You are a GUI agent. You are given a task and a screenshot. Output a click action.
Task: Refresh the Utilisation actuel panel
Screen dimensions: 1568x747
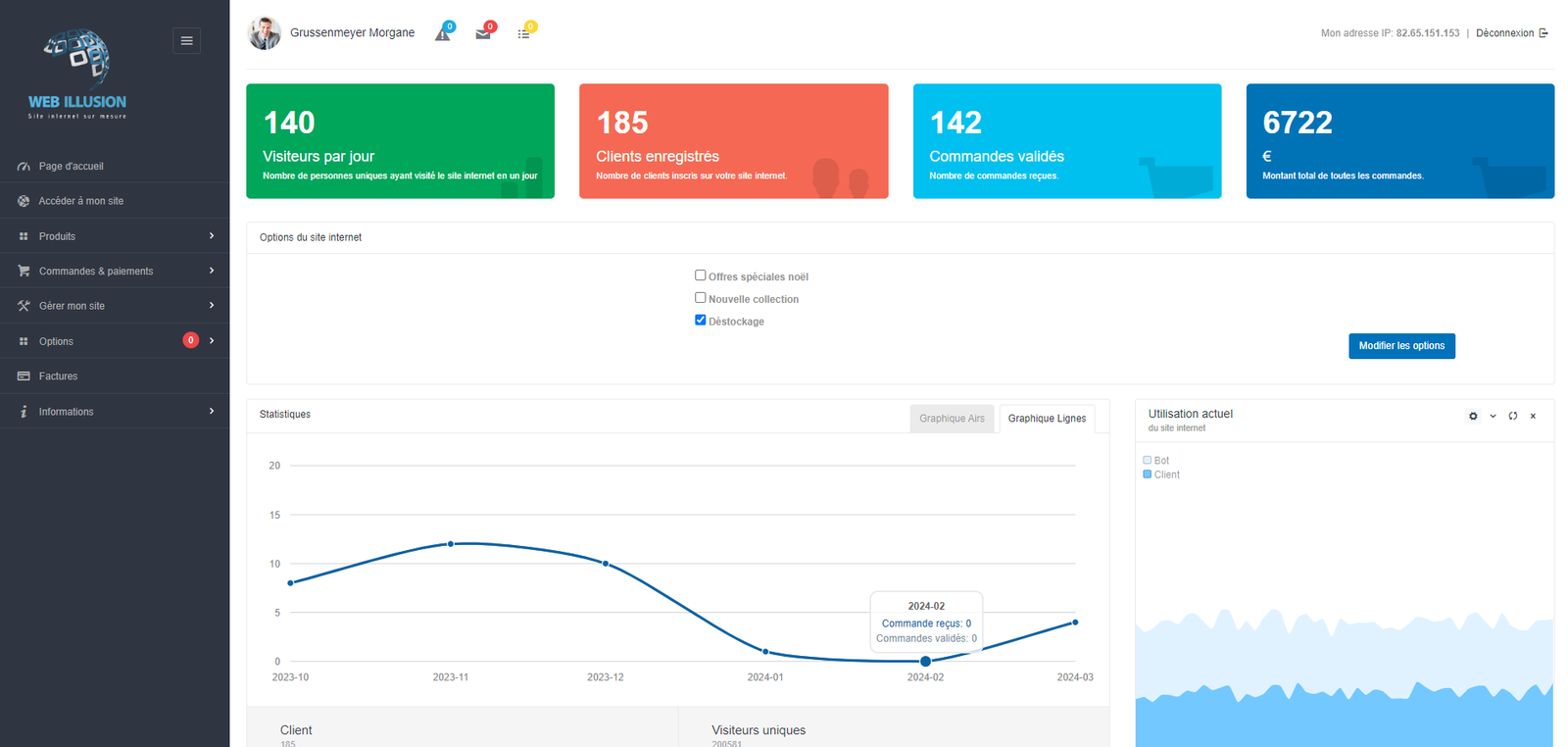(x=1513, y=416)
